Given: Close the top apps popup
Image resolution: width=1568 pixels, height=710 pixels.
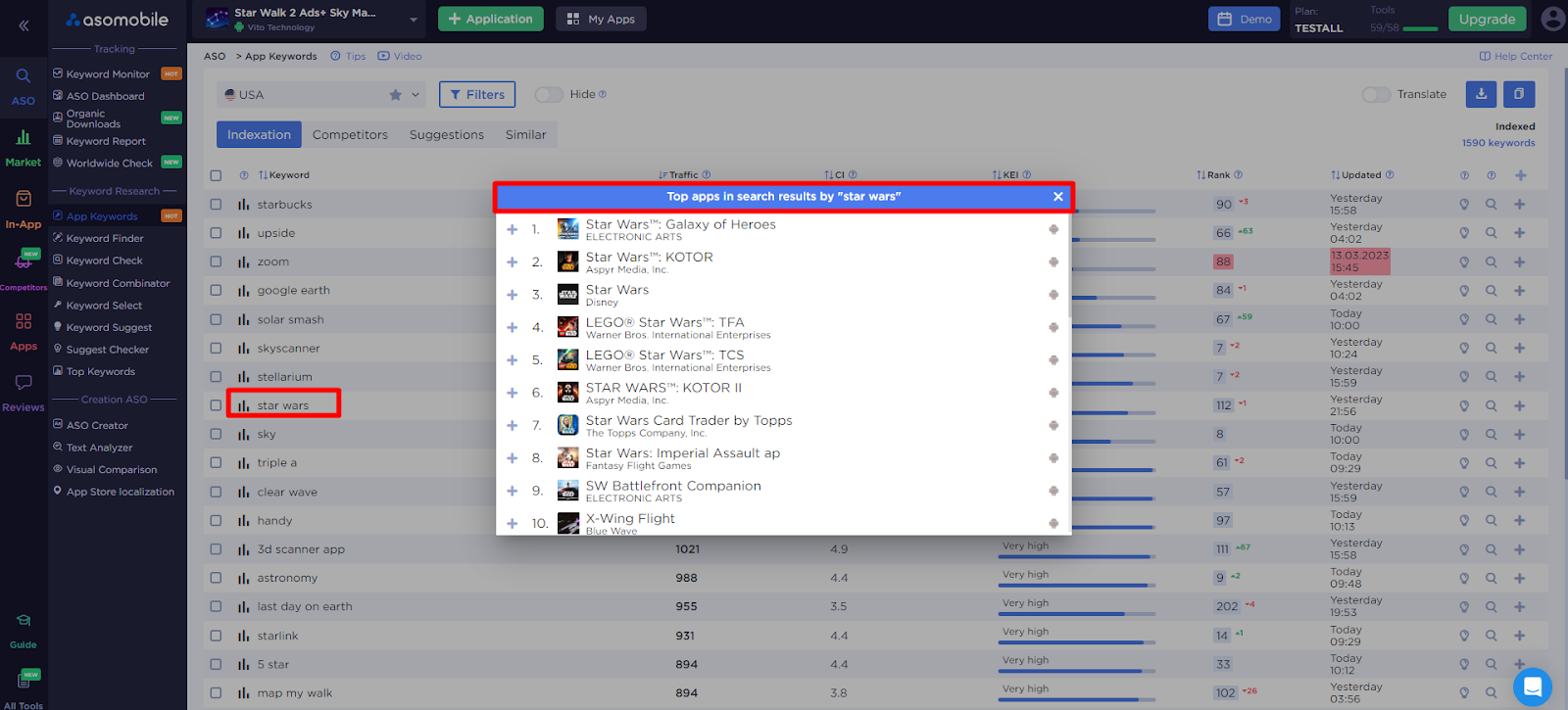Looking at the screenshot, I should coord(1058,197).
